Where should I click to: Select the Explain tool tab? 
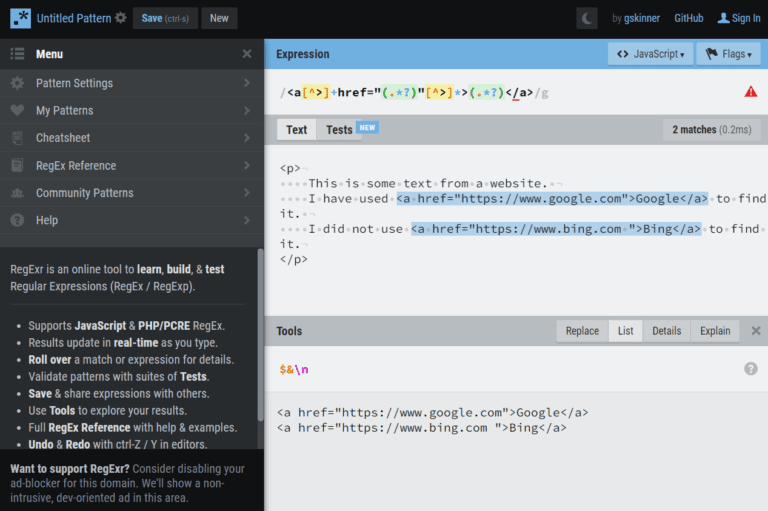coord(714,331)
